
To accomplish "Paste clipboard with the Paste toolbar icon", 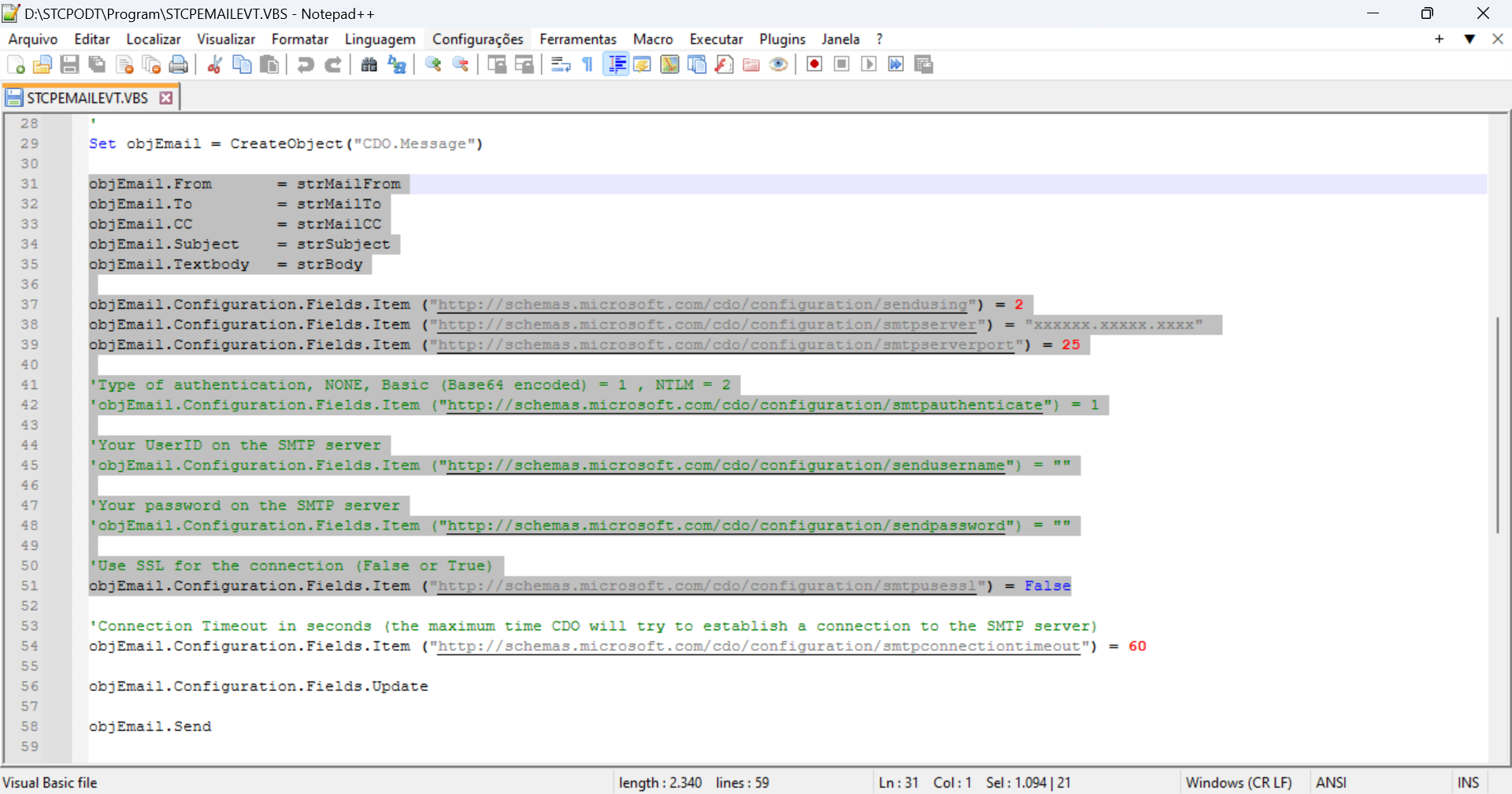I will (x=269, y=65).
